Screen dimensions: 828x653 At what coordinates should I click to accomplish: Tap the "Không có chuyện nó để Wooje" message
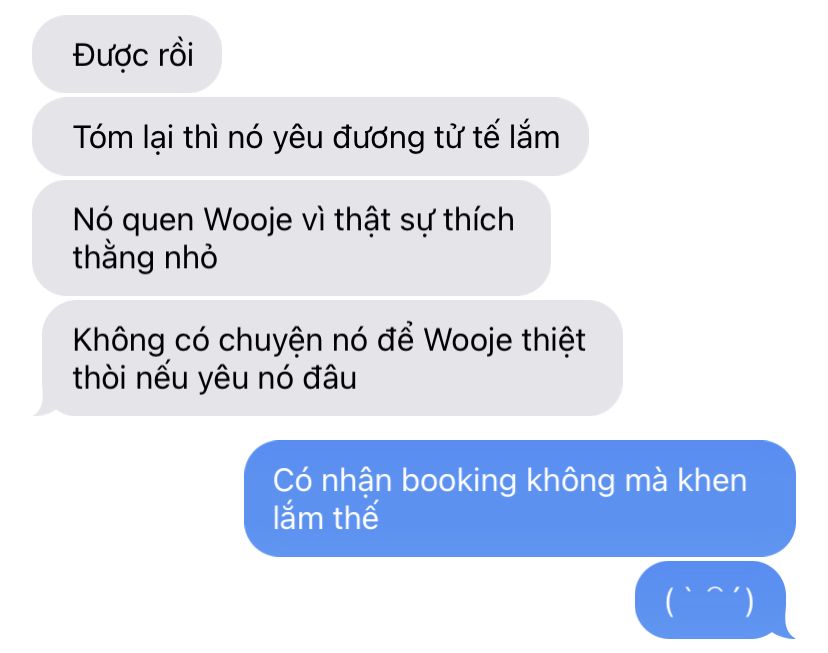point(332,358)
